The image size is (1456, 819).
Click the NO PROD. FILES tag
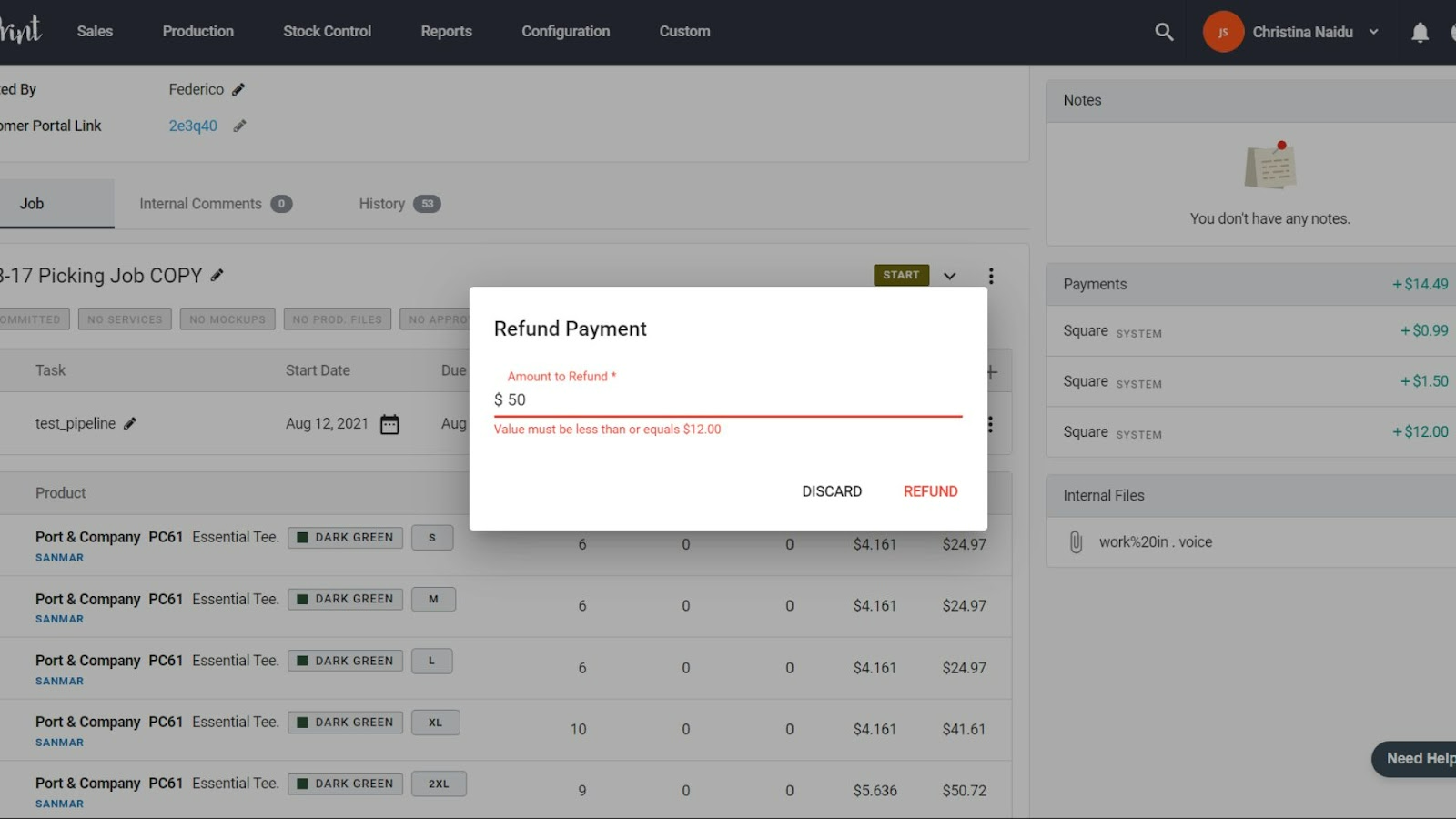click(x=338, y=319)
